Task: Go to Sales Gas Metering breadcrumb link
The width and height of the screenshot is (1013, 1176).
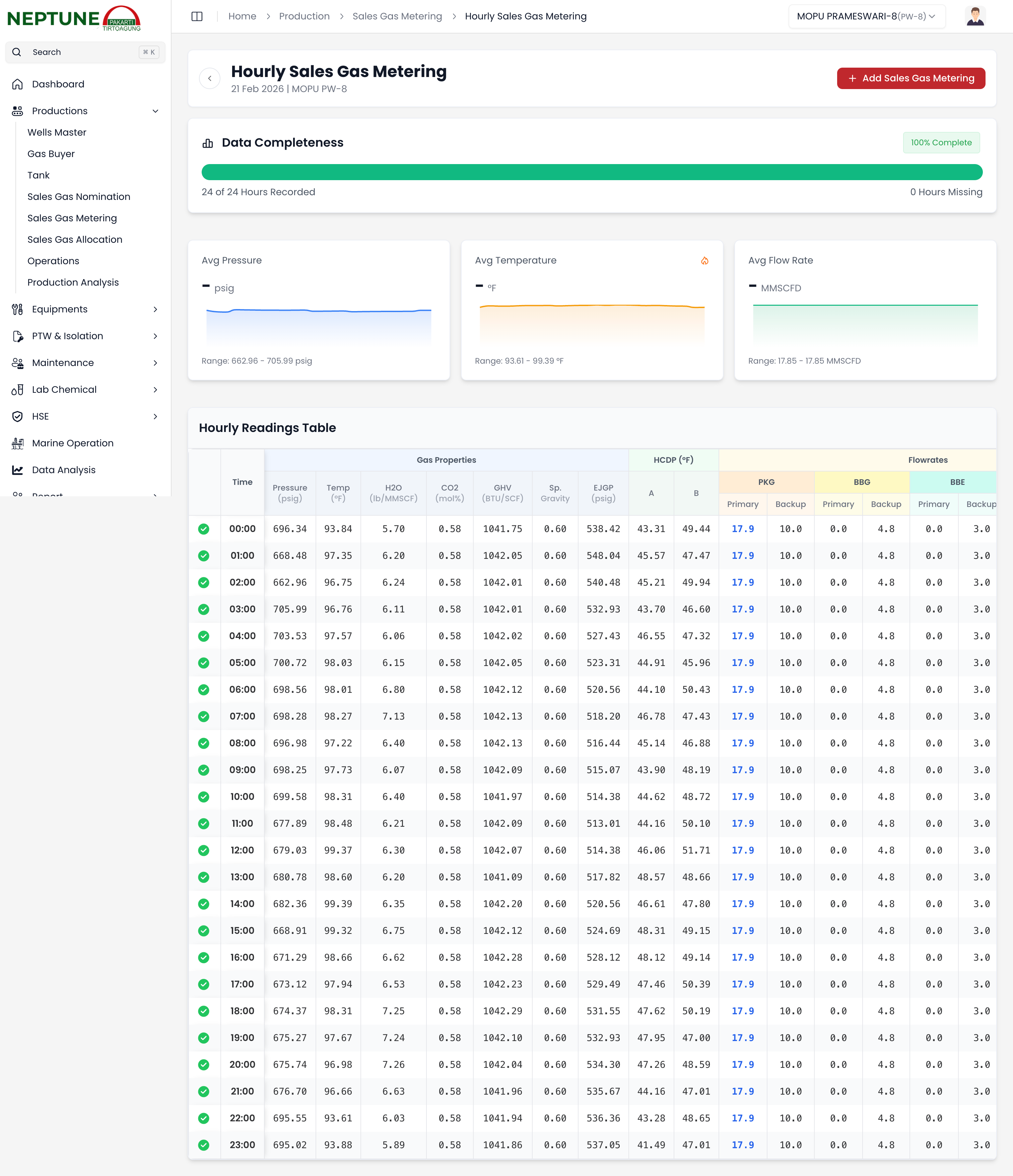Action: pyautogui.click(x=397, y=16)
